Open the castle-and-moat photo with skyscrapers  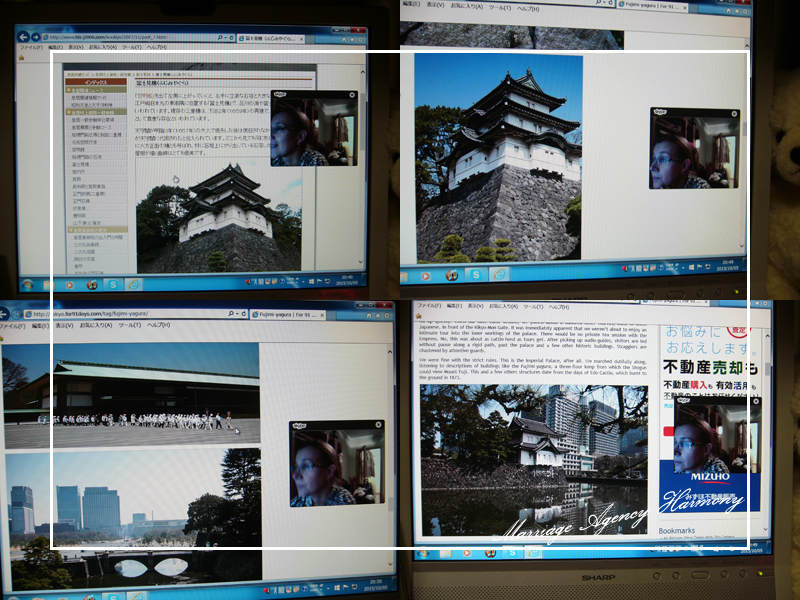tap(534, 459)
